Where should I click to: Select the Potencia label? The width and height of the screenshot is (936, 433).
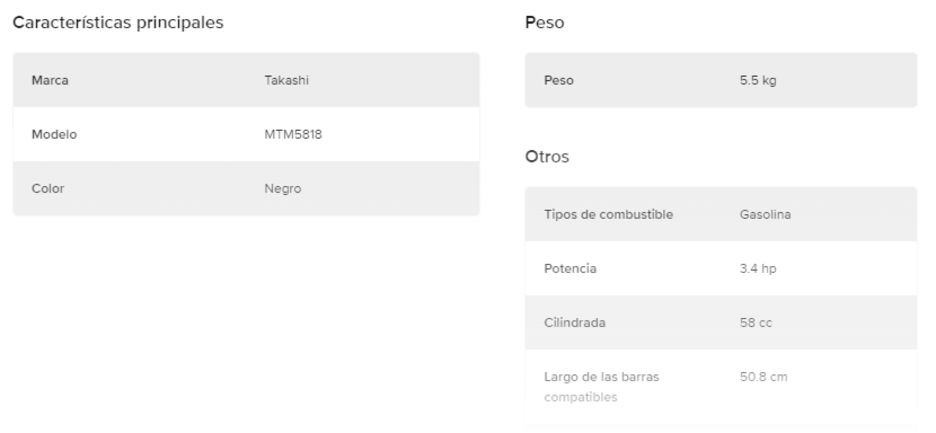(570, 268)
